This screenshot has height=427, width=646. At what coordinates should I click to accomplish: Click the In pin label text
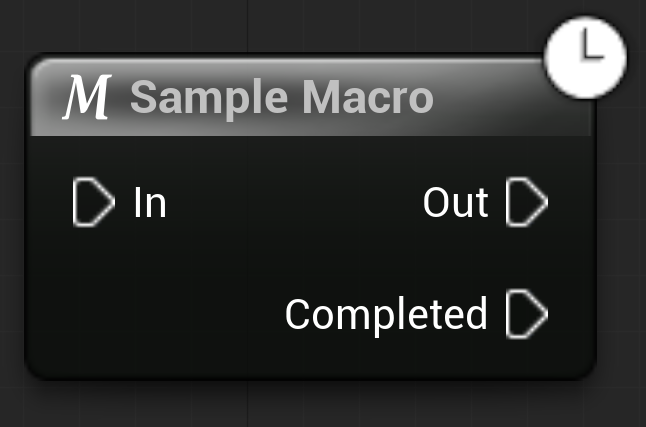[150, 202]
